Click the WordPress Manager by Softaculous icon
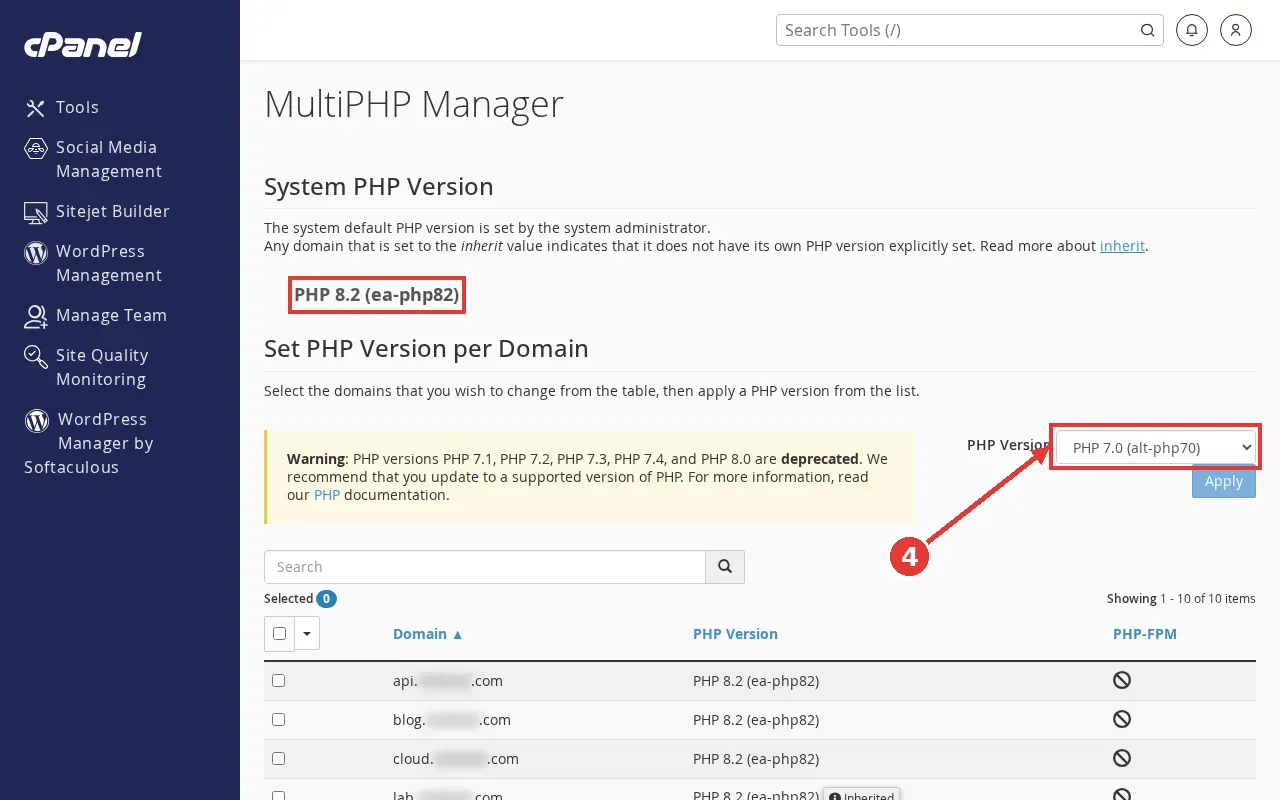Image resolution: width=1280 pixels, height=800 pixels. (x=36, y=420)
